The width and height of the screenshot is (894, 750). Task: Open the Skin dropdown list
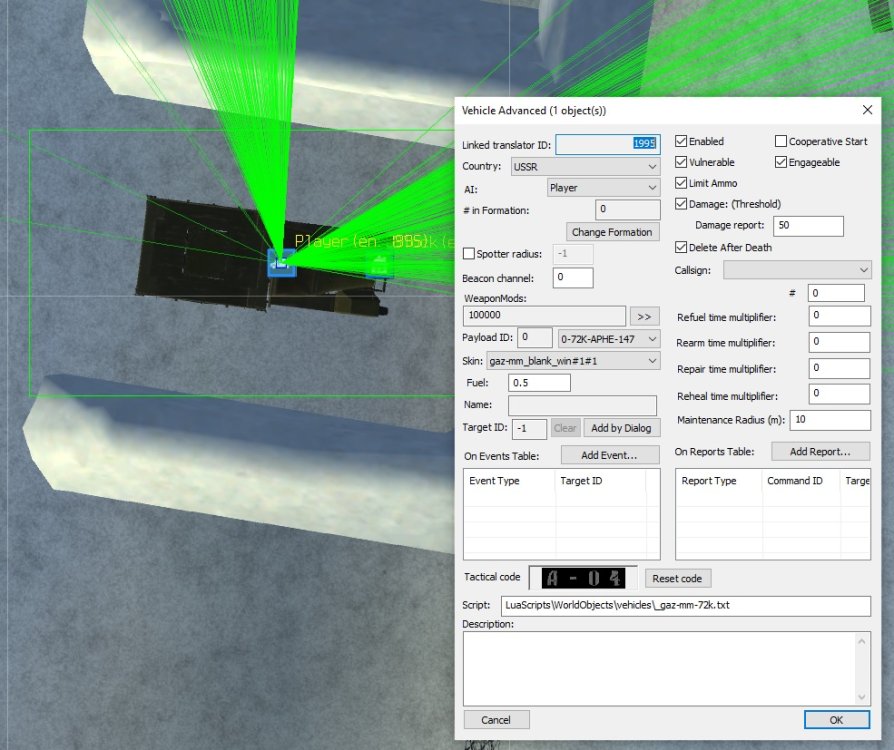point(573,360)
